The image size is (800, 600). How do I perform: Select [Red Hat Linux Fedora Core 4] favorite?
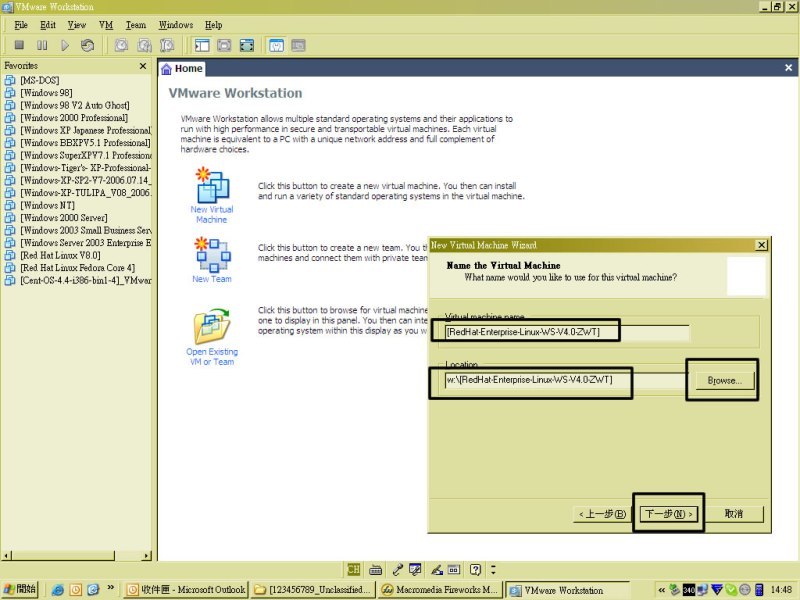(x=77, y=268)
